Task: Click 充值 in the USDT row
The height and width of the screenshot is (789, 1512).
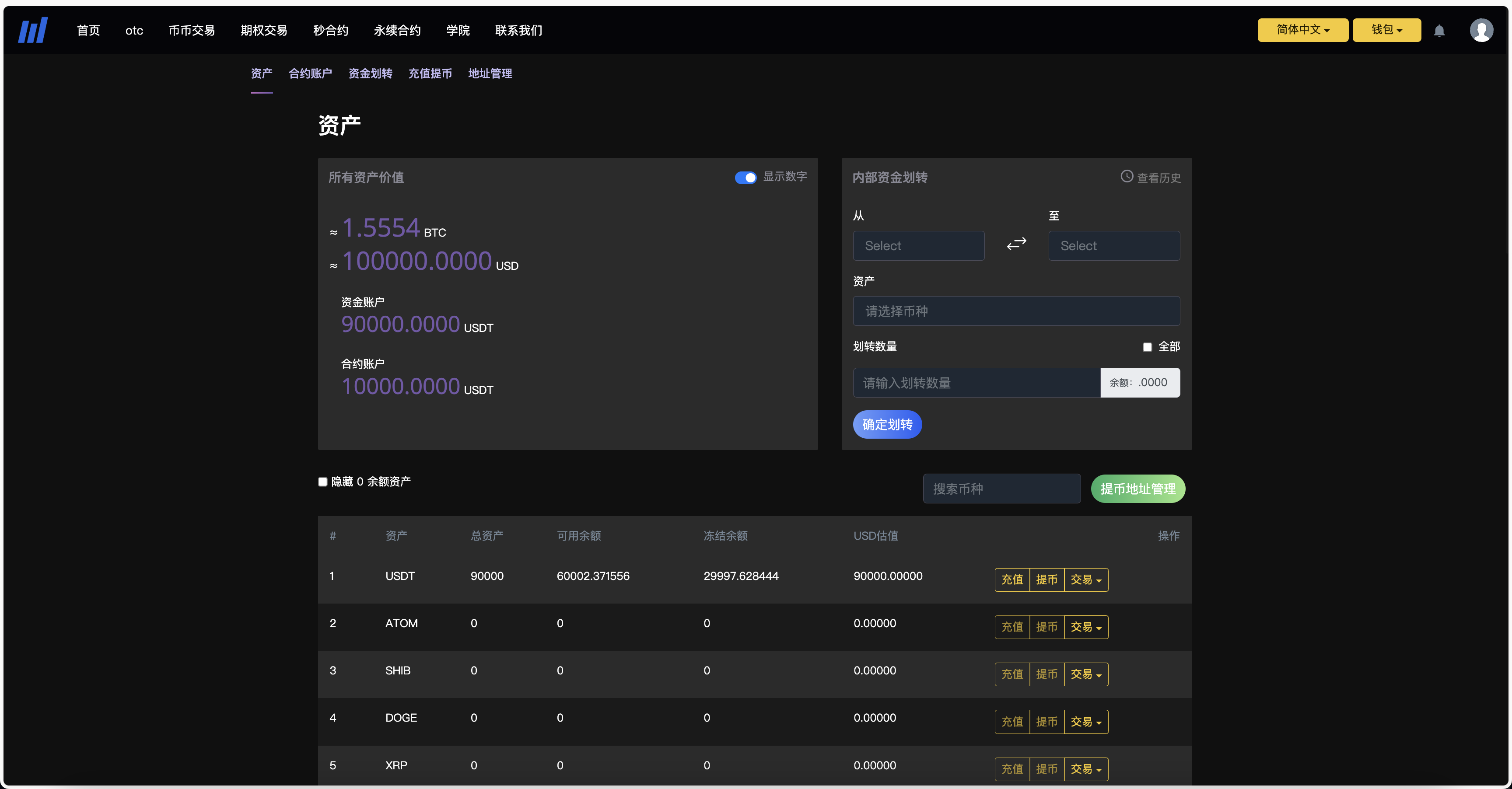Action: click(1012, 580)
